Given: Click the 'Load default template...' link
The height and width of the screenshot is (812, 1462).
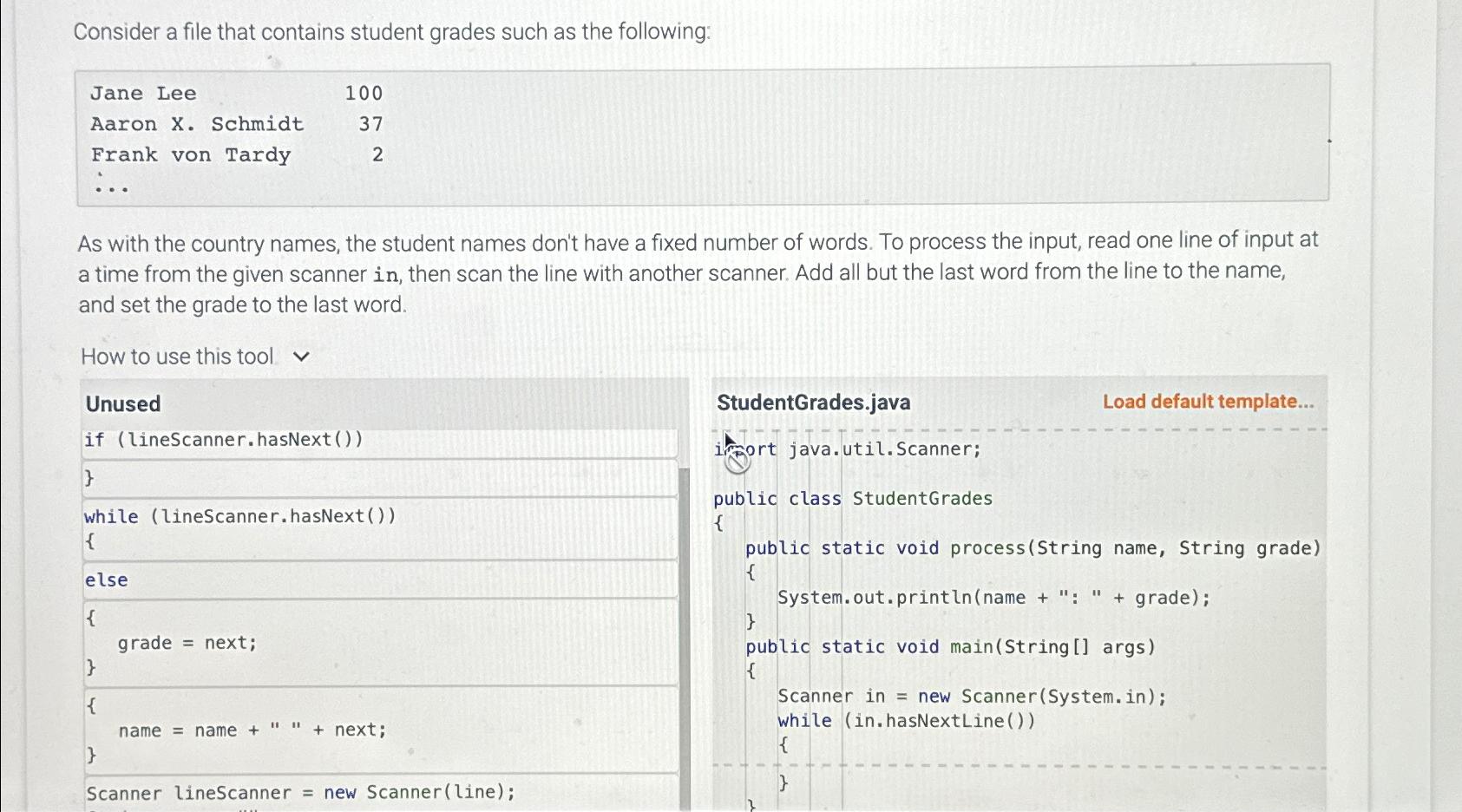Looking at the screenshot, I should click(1208, 402).
